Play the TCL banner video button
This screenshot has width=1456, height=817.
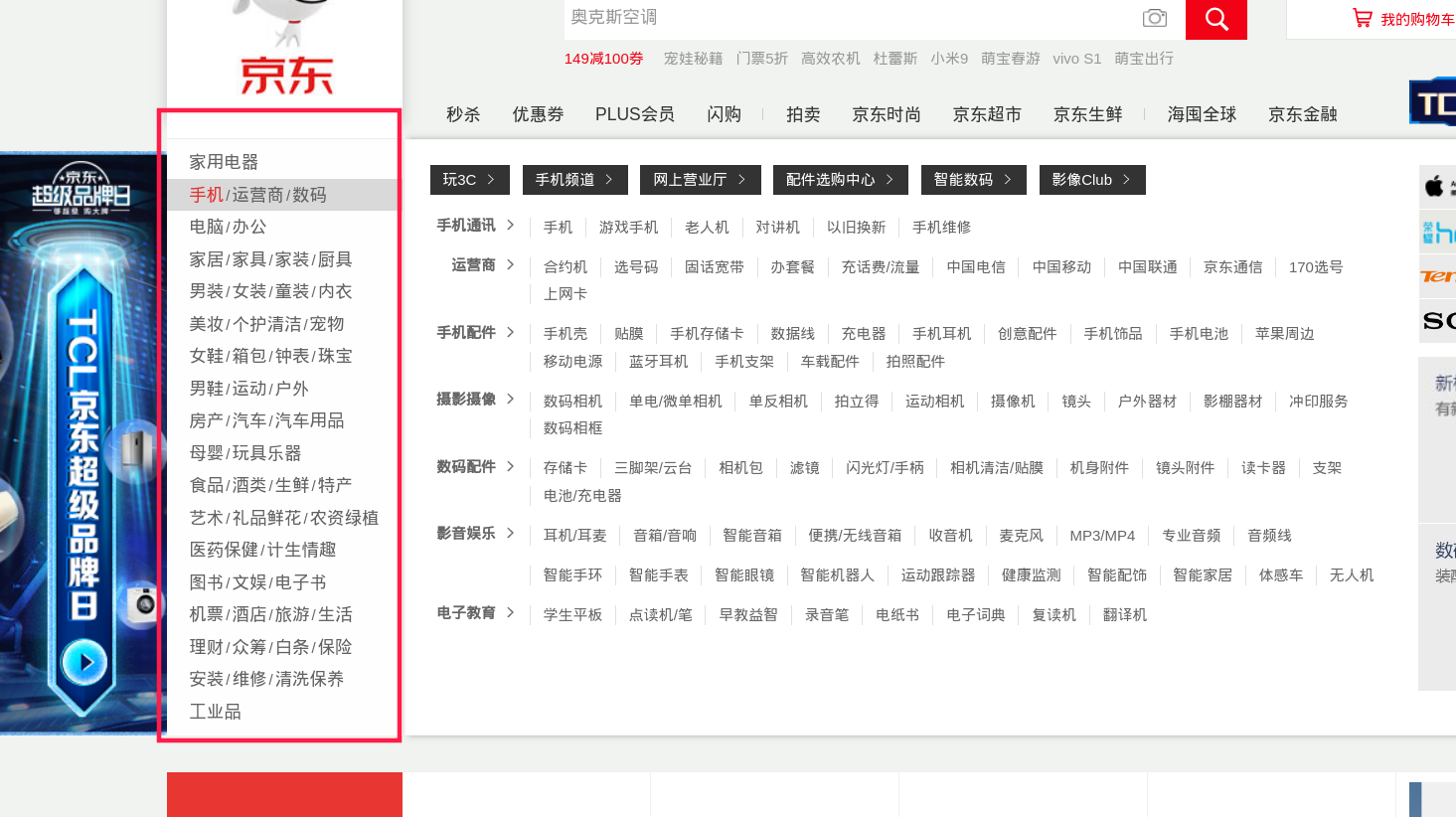coord(84,662)
